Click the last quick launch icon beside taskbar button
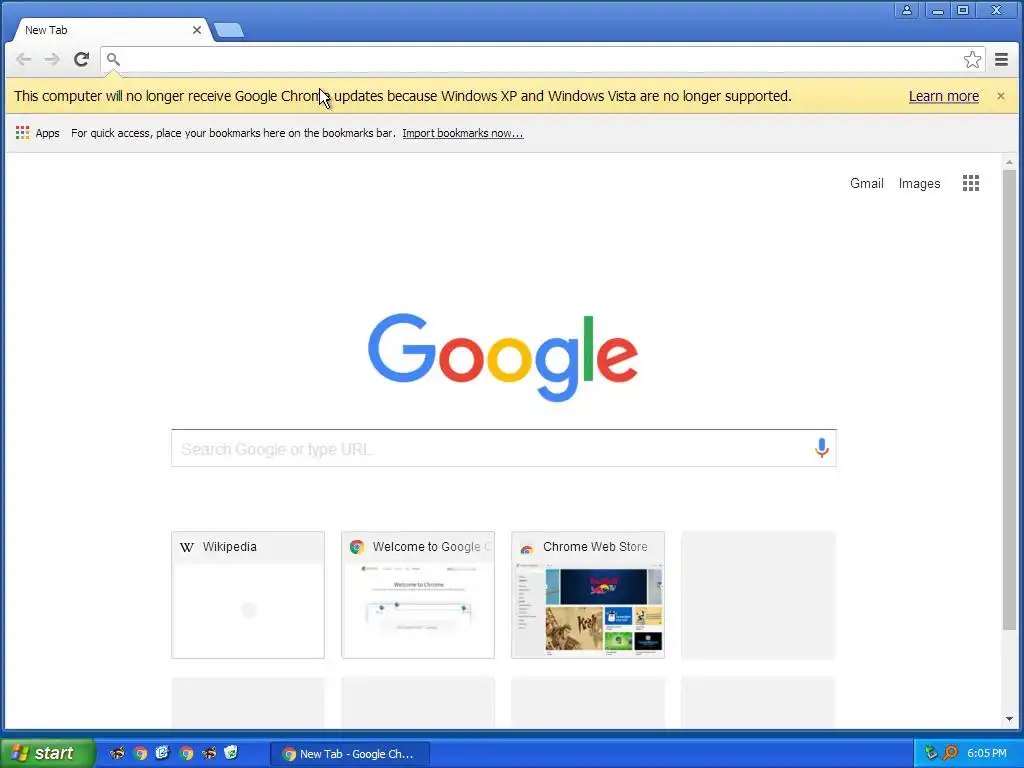Image resolution: width=1024 pixels, height=768 pixels. 231,753
